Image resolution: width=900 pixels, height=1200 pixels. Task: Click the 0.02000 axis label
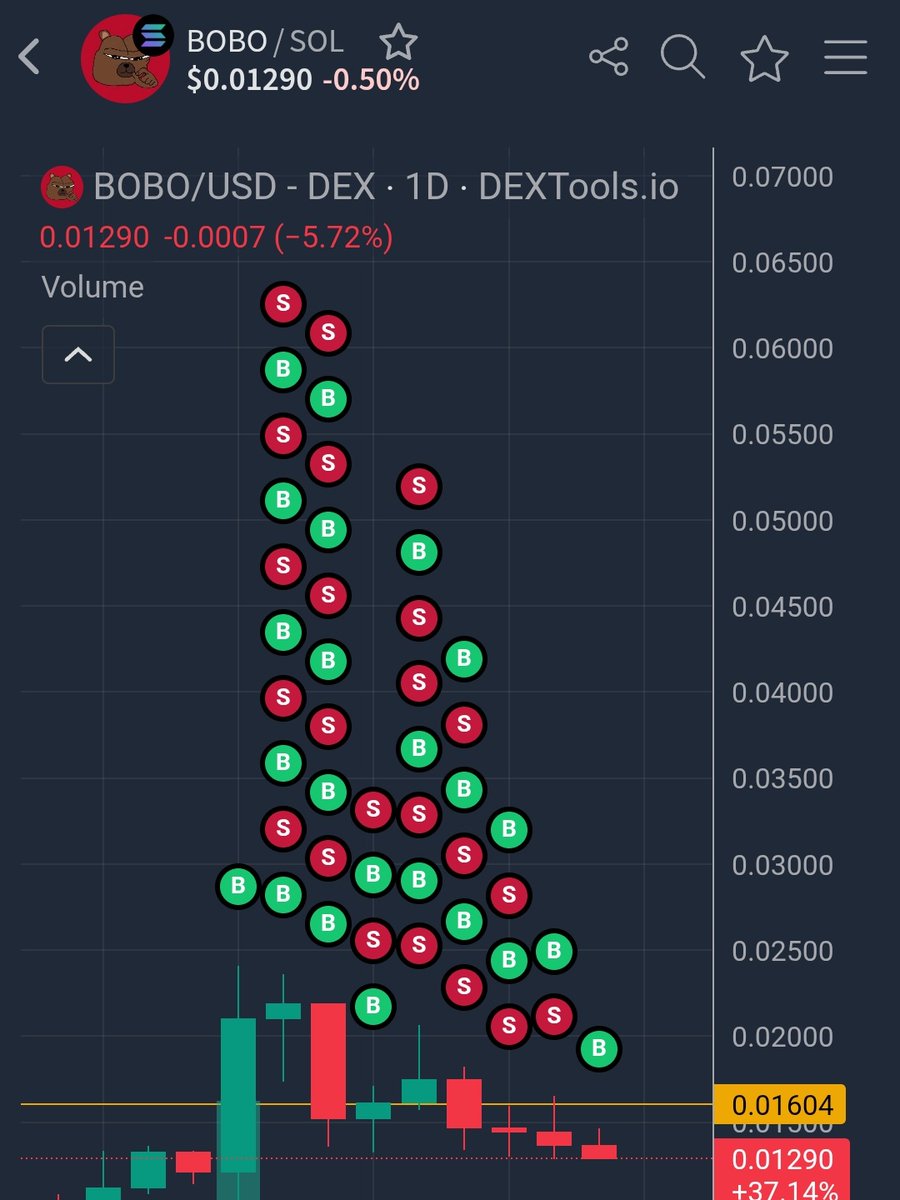[x=783, y=1037]
